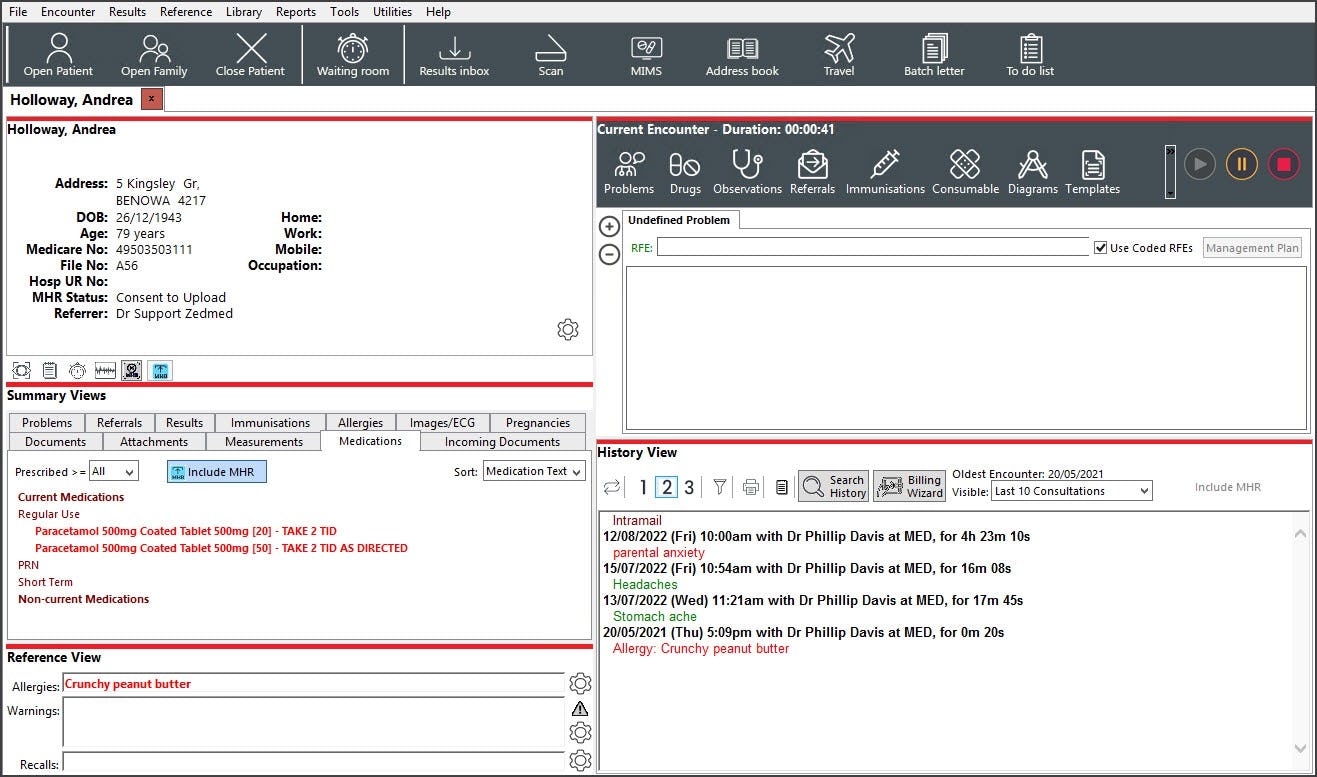Disable the Include MHR toggle for medications

216,471
